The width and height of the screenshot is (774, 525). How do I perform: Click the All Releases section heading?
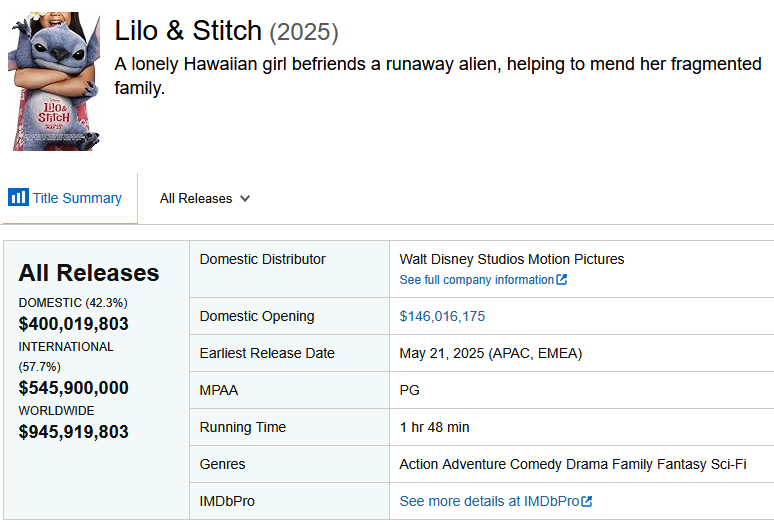tap(89, 273)
